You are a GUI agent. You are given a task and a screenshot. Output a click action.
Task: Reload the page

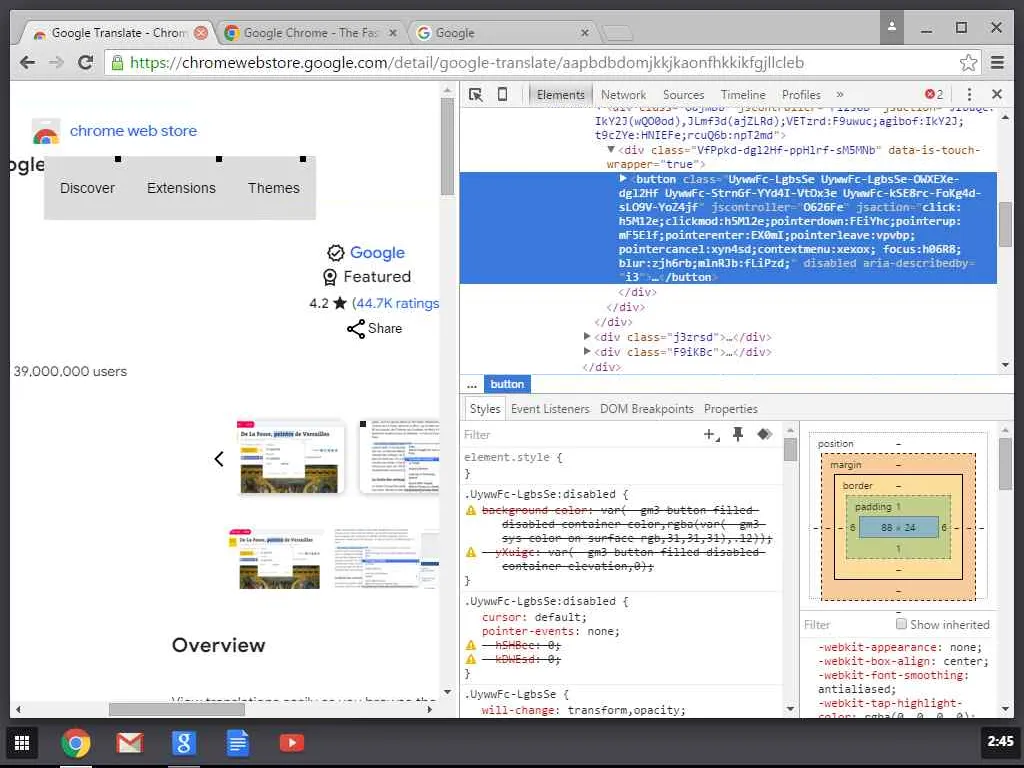[86, 63]
